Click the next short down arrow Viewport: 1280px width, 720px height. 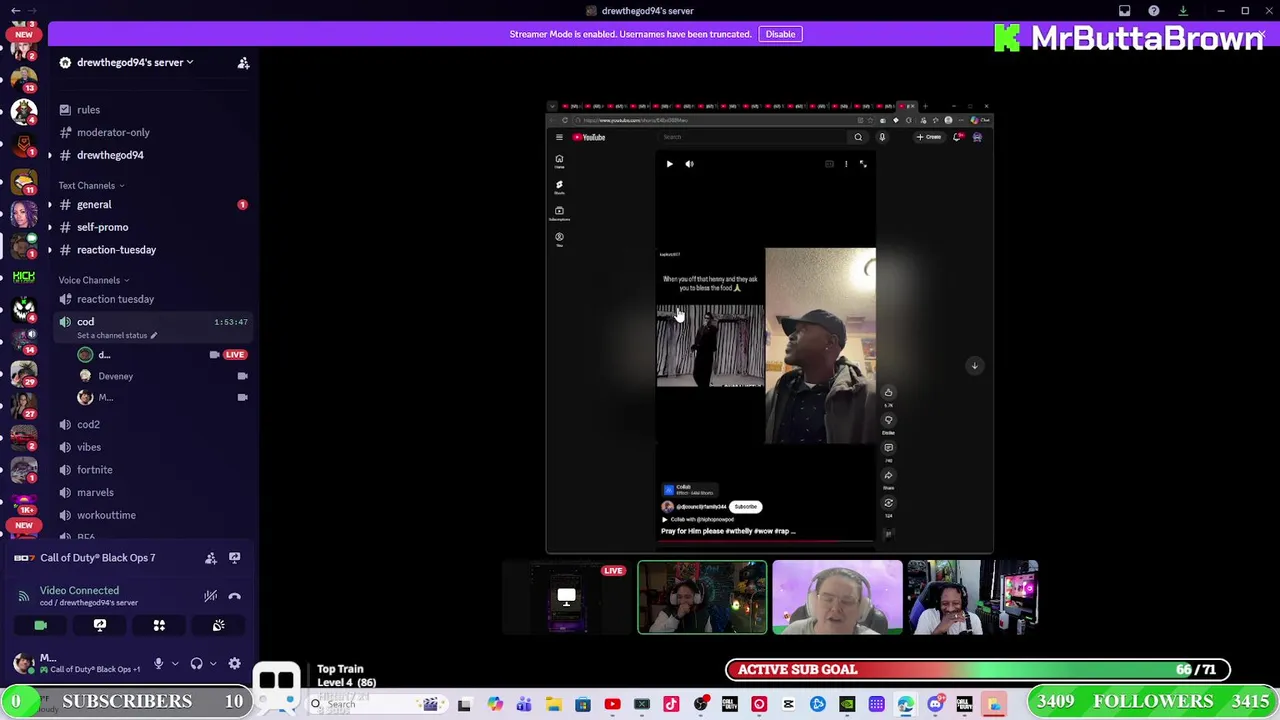[974, 366]
